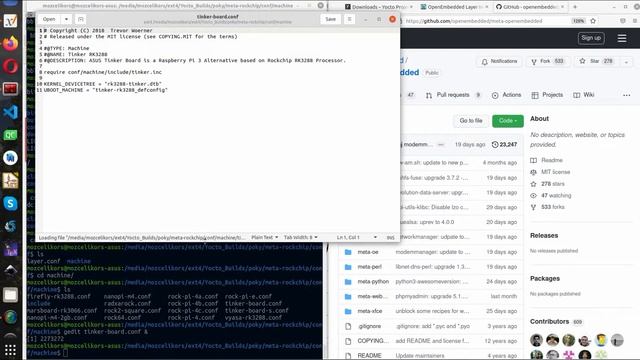View the 23,247 commits history
640x360 pixels.
[x=504, y=144]
